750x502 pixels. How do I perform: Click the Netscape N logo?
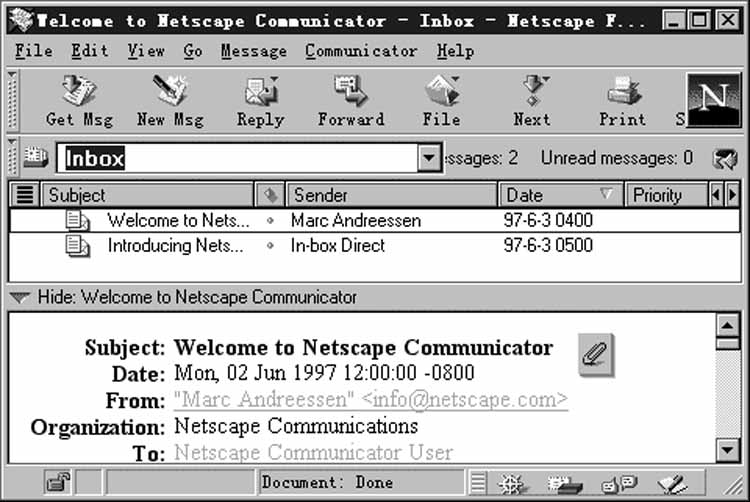point(714,100)
